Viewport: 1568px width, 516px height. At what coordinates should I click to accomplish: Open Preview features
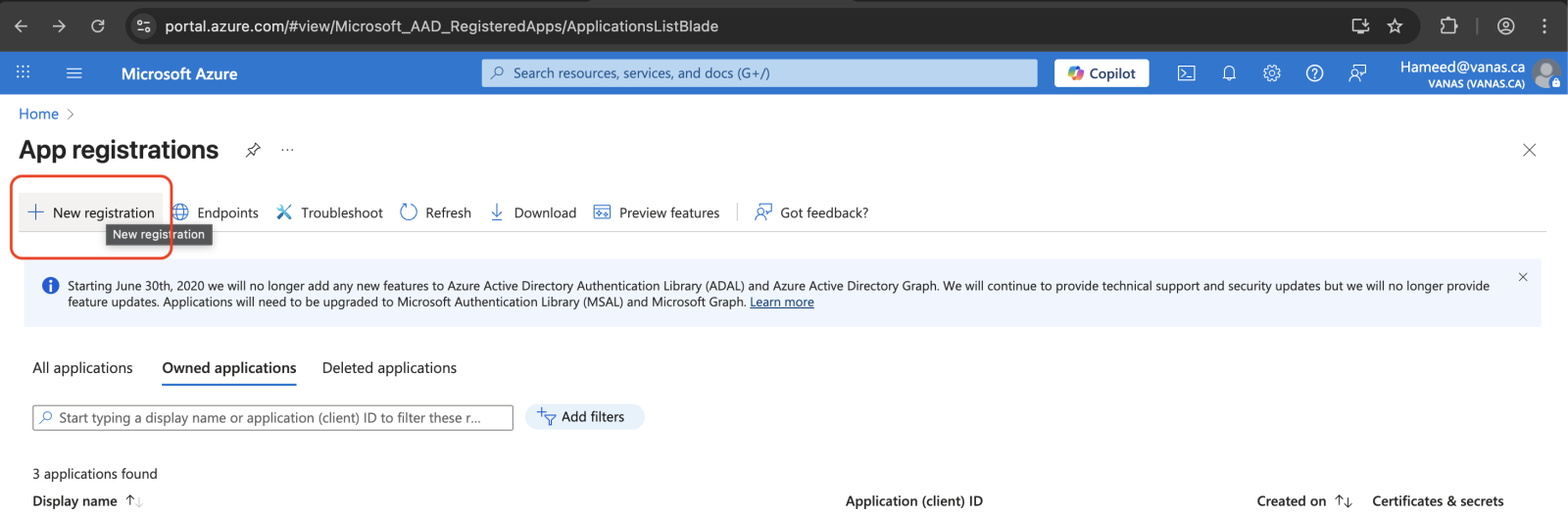pos(657,212)
